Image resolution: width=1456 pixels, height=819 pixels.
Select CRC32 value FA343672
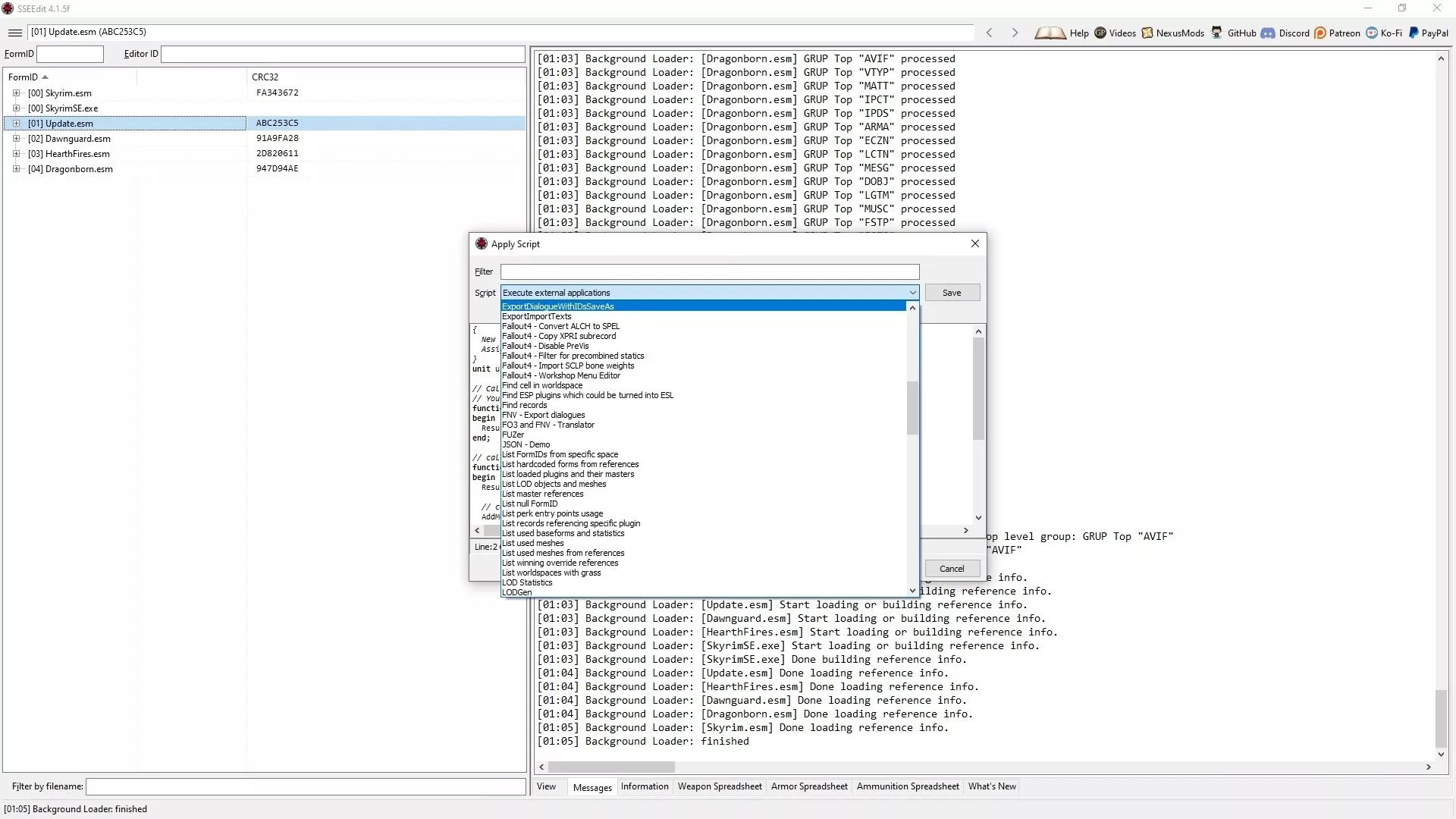[x=278, y=93]
